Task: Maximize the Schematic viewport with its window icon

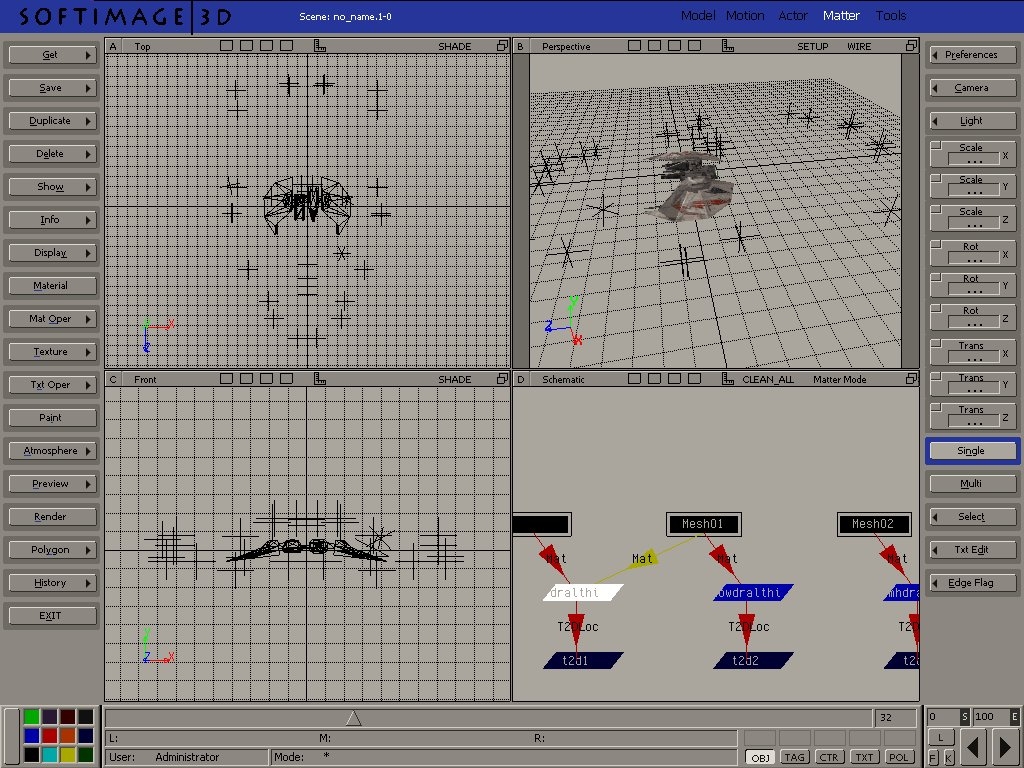Action: click(x=911, y=379)
